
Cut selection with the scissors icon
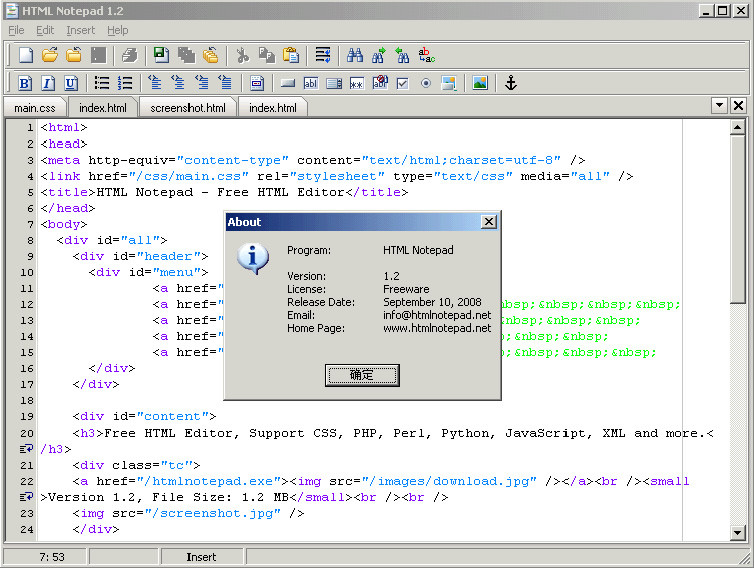[x=242, y=55]
